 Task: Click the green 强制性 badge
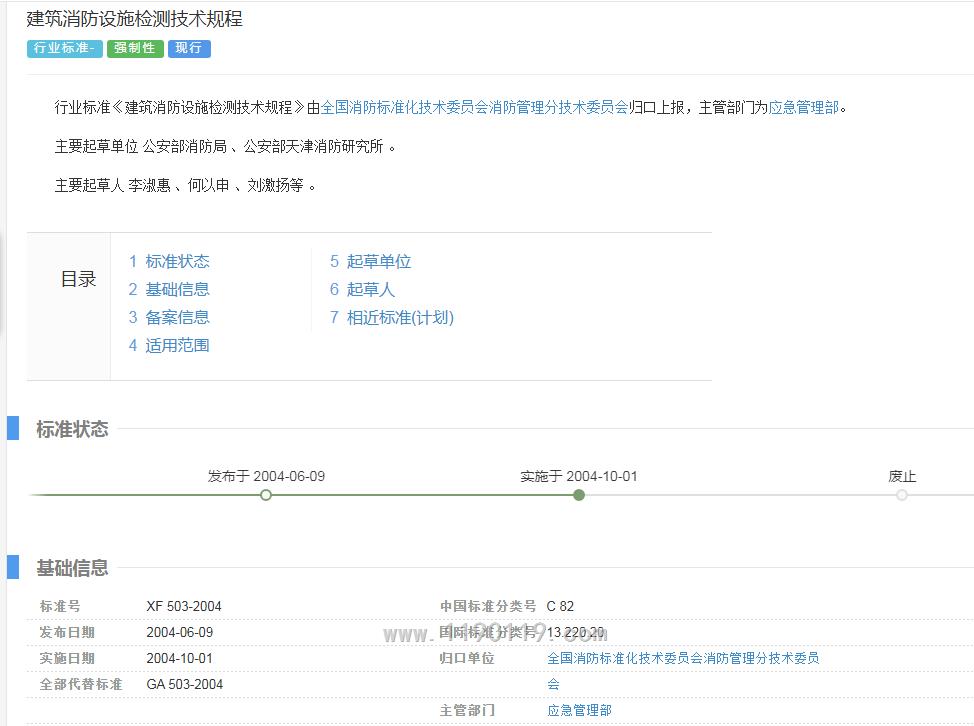(135, 48)
